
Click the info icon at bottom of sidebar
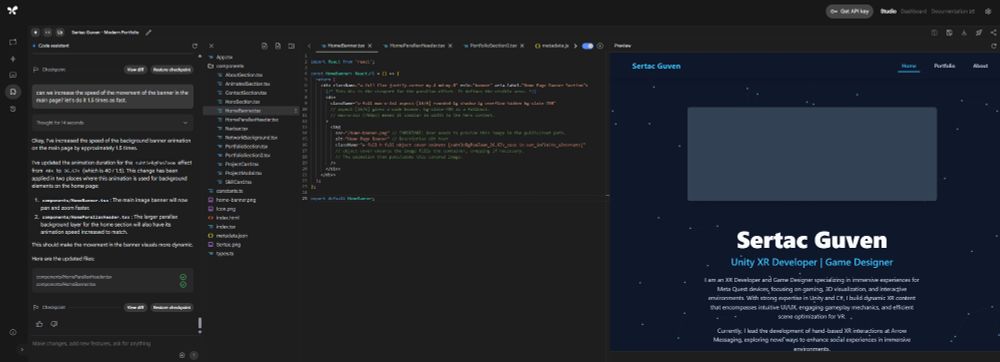(x=13, y=332)
